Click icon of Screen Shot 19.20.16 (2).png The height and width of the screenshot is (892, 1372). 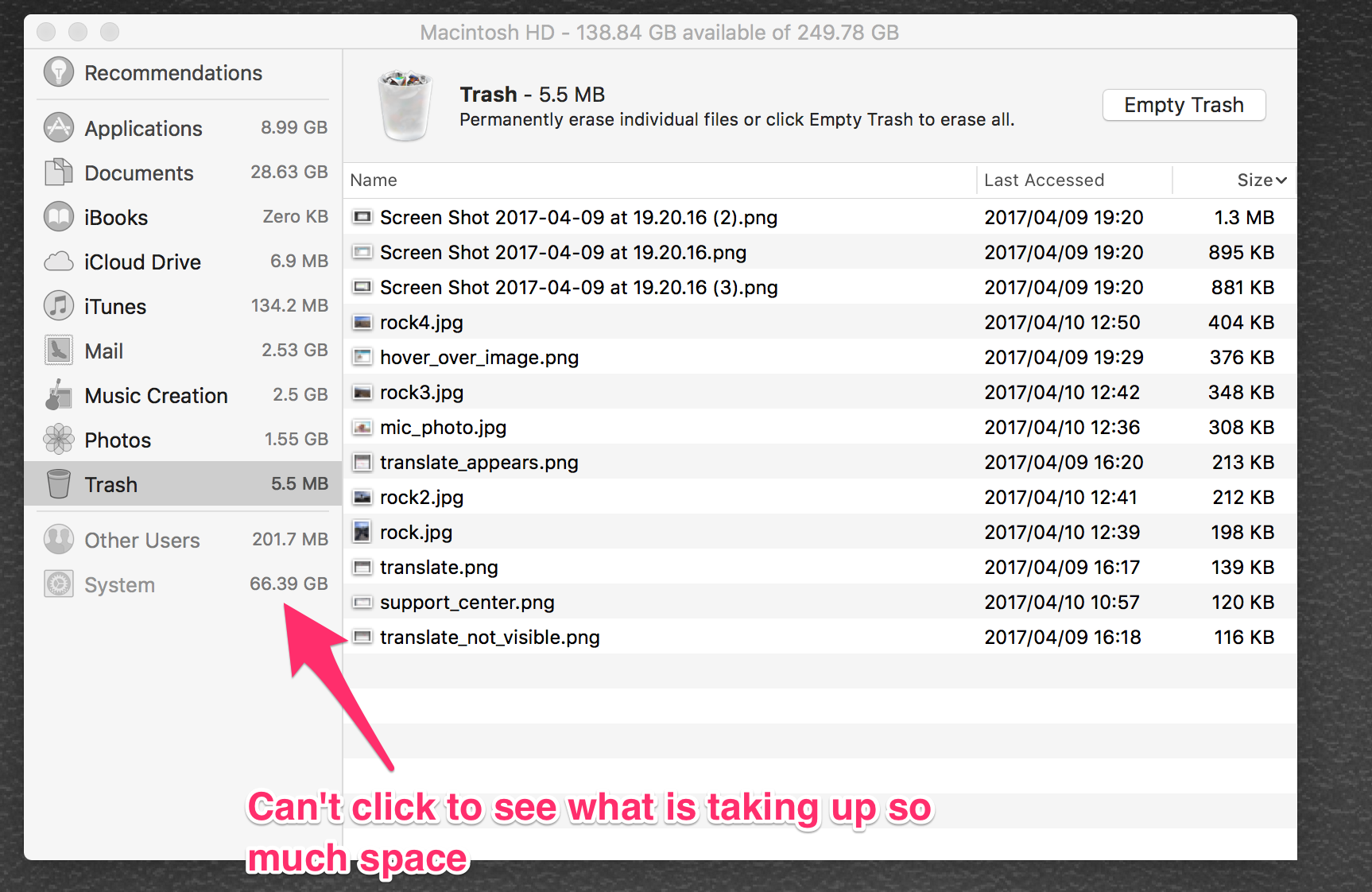(362, 217)
